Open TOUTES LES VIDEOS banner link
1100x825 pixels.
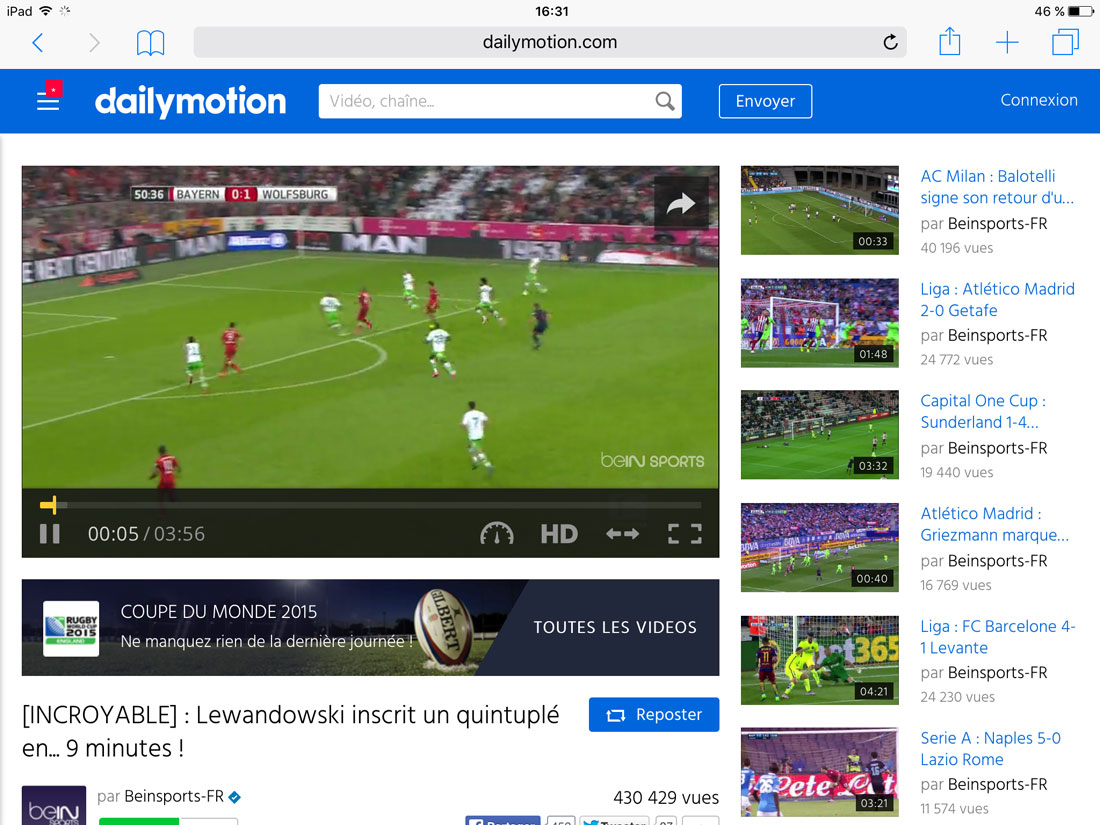[615, 627]
